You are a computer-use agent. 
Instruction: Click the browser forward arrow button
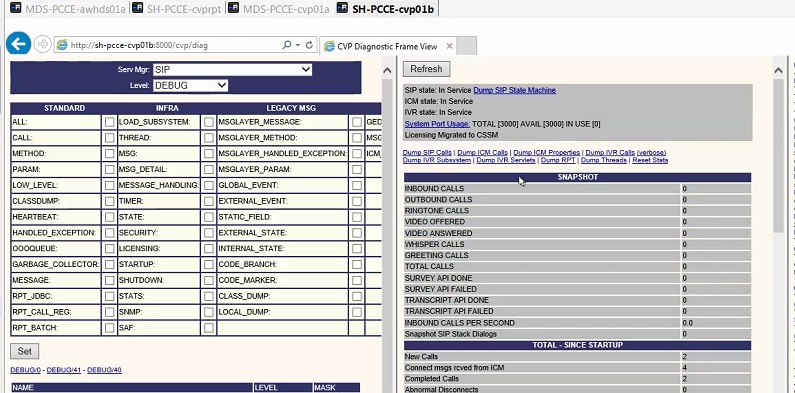tap(43, 45)
